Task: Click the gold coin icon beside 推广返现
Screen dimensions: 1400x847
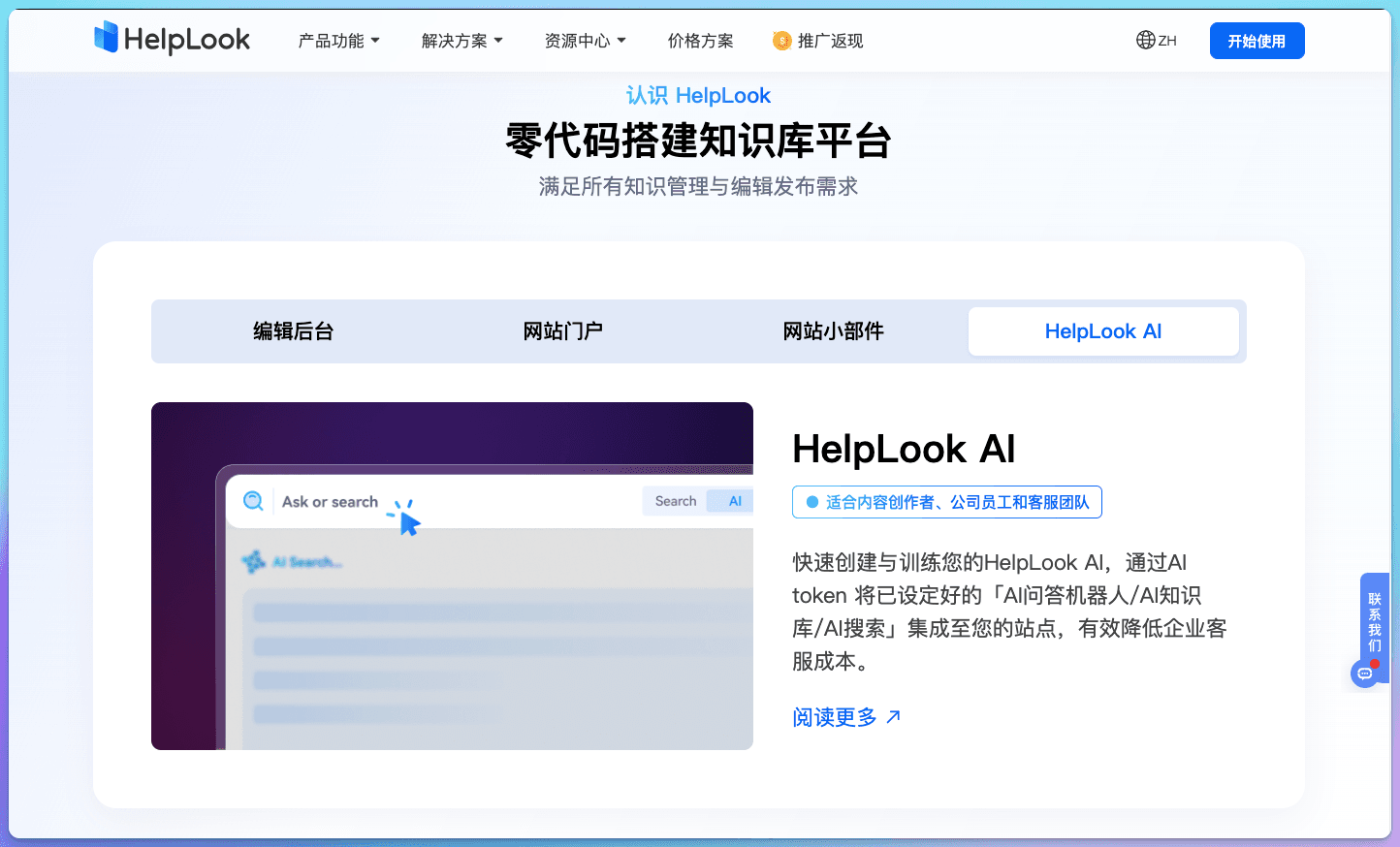Action: pyautogui.click(x=781, y=41)
